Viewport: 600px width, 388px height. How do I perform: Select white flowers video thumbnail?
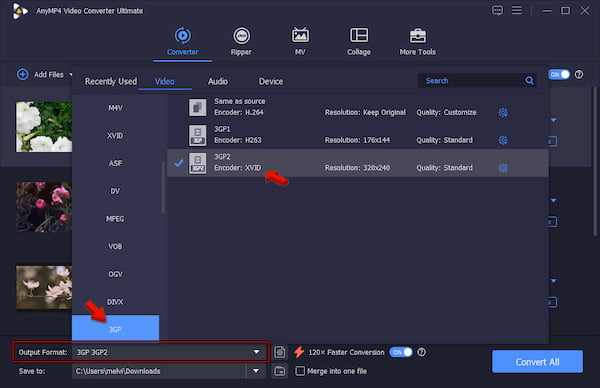click(44, 127)
